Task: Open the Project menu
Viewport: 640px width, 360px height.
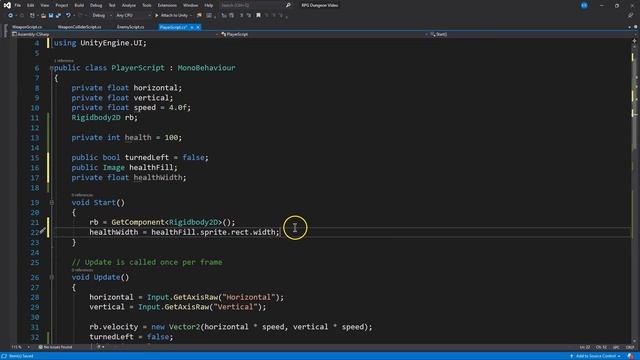Action: point(62,5)
